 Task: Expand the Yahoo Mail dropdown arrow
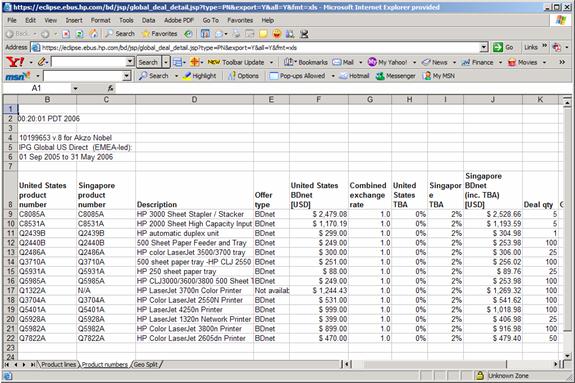(360, 62)
